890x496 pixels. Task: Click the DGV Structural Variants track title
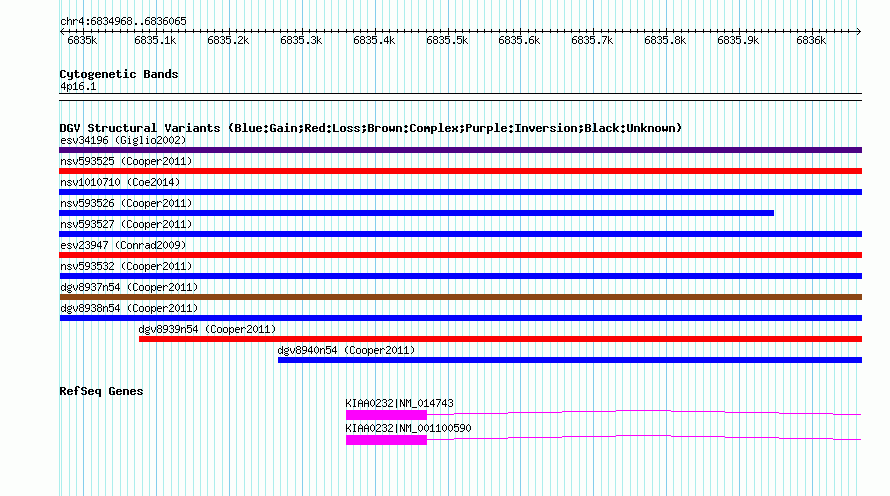pyautogui.click(x=371, y=128)
